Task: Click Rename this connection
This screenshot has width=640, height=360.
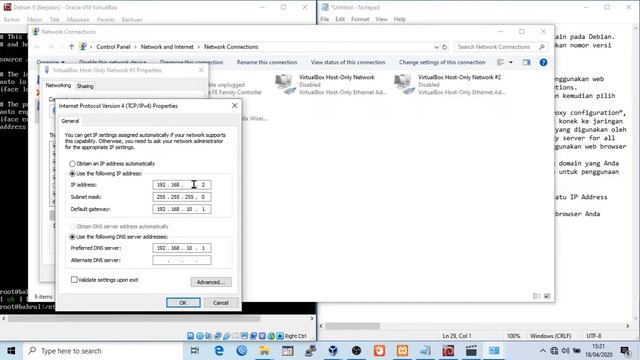Action: 267,62
